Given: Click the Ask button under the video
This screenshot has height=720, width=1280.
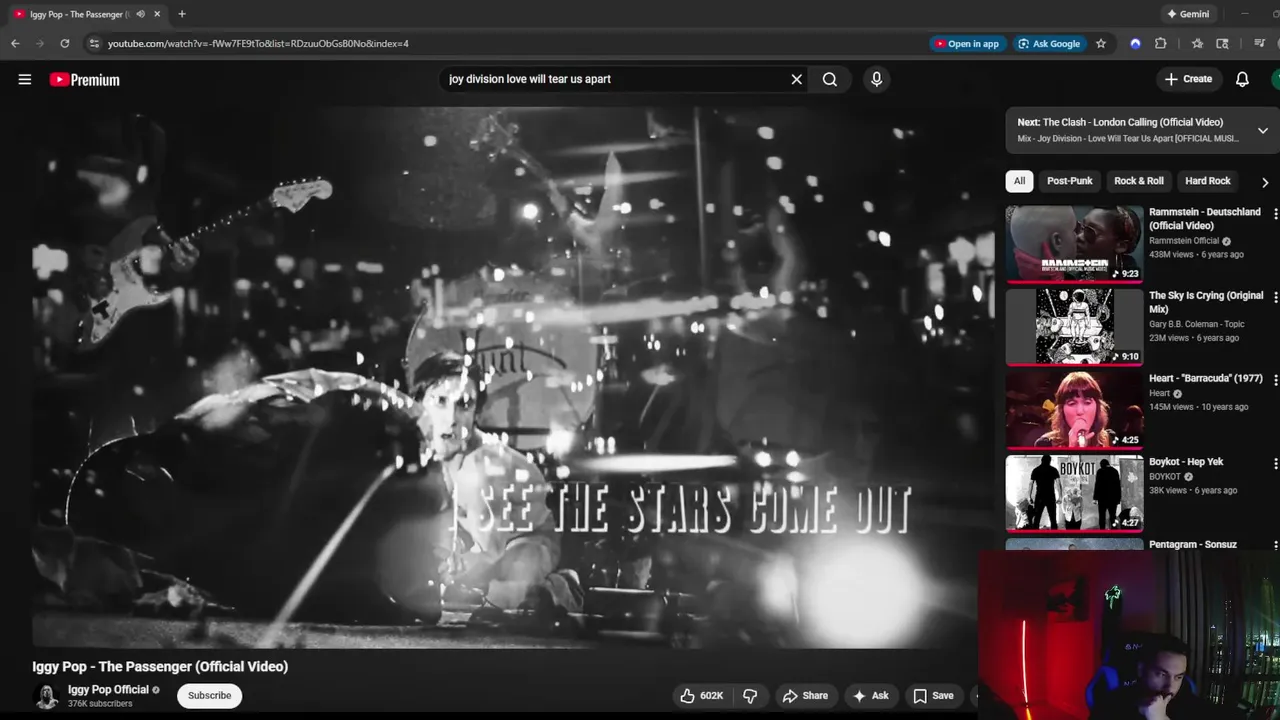Looking at the screenshot, I should click(870, 696).
